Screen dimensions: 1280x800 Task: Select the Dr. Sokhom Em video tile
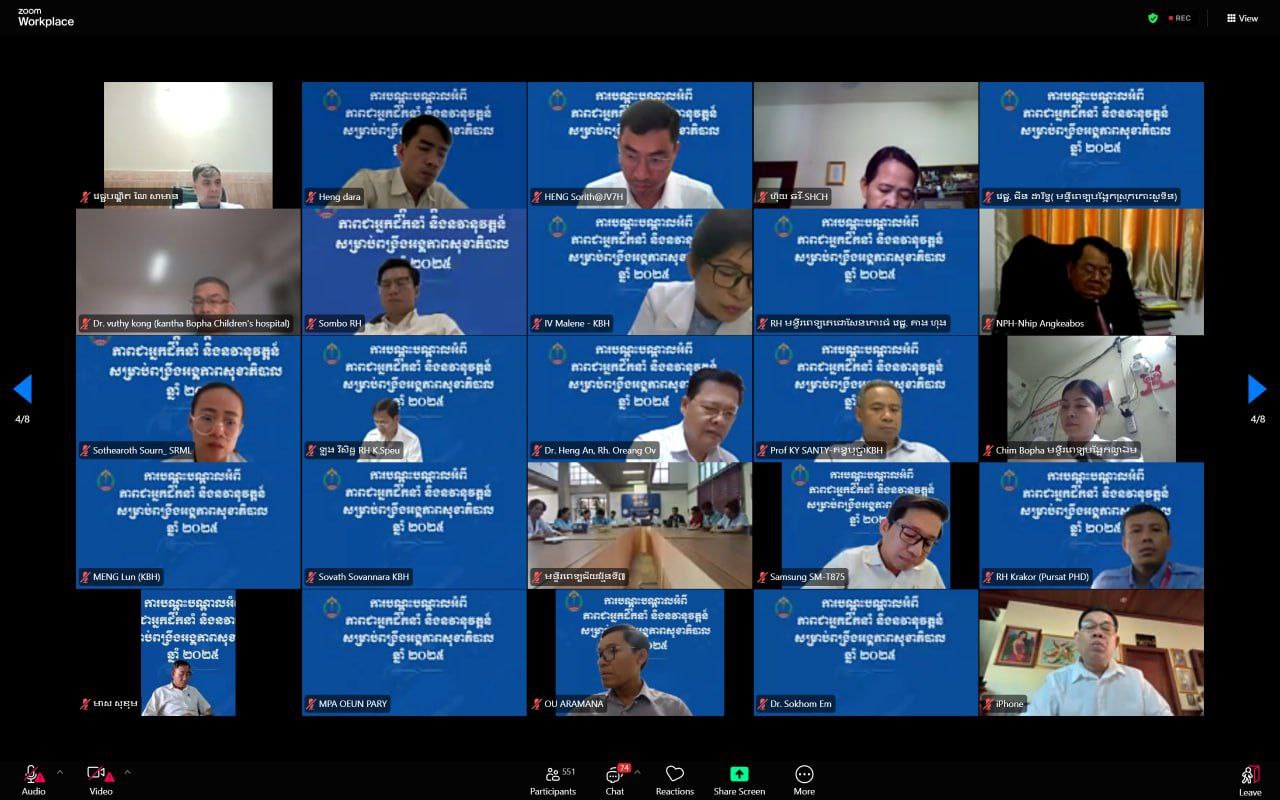click(865, 652)
